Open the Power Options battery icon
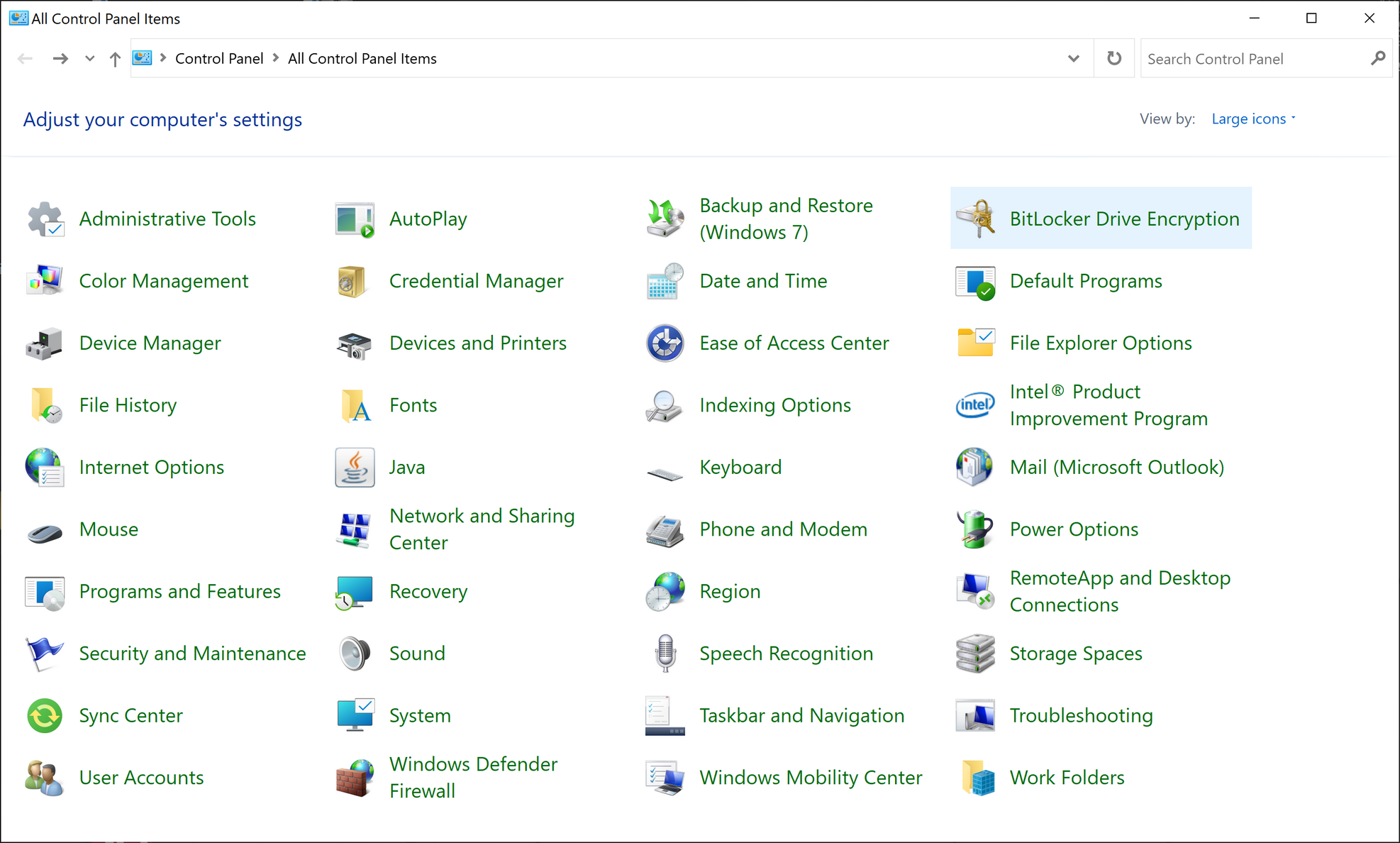1400x843 pixels. pyautogui.click(x=975, y=529)
